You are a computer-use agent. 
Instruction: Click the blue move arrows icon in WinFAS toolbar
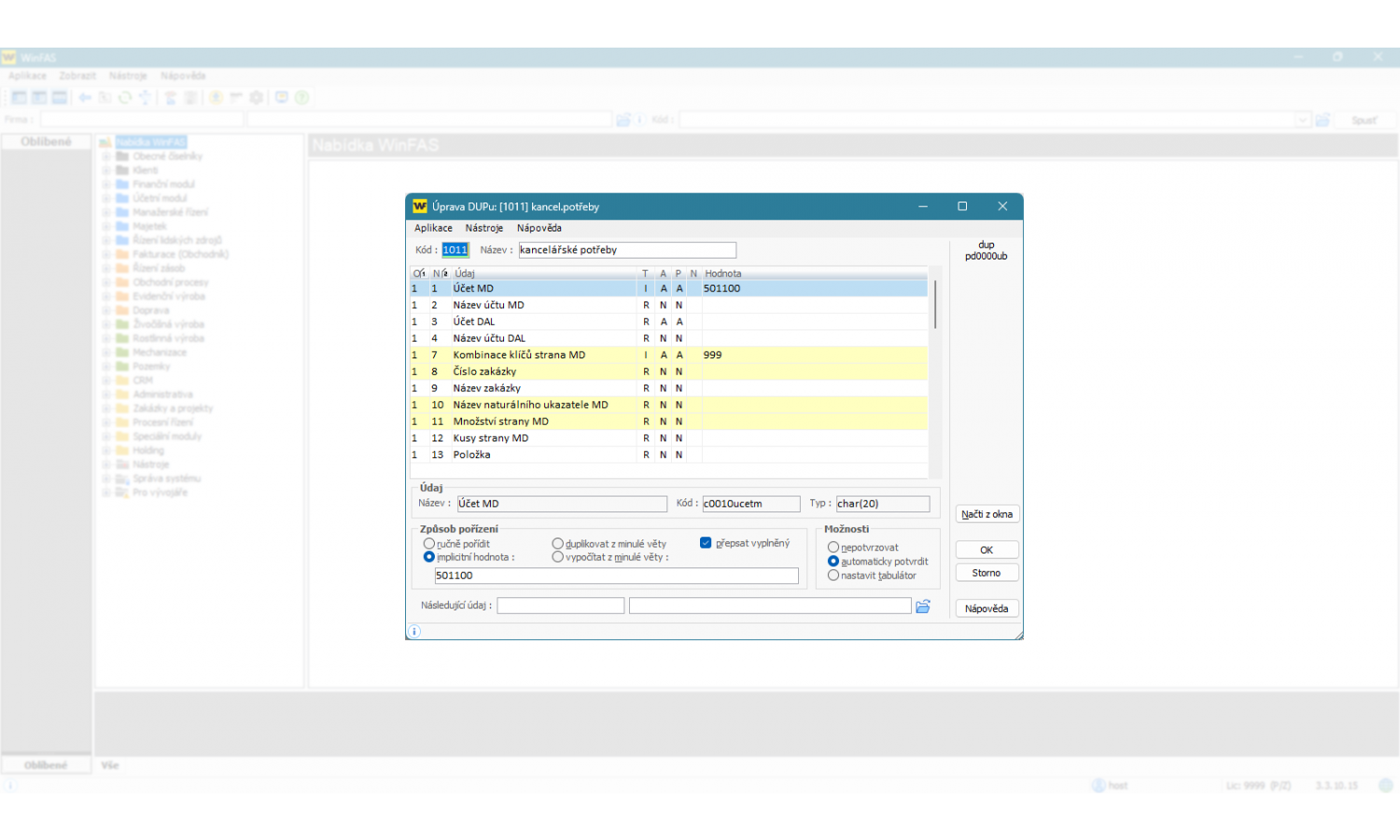point(145,97)
